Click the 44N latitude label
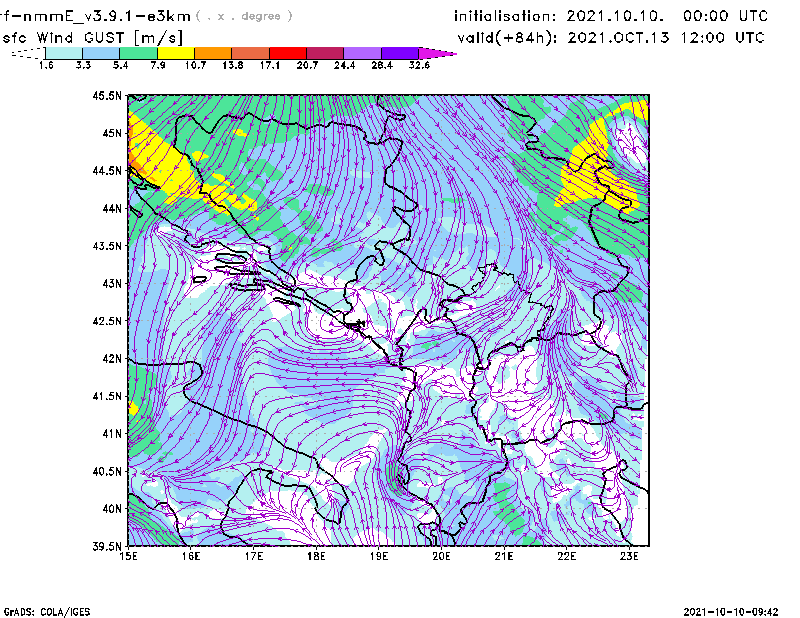The width and height of the screenshot is (800, 618). [x=112, y=209]
